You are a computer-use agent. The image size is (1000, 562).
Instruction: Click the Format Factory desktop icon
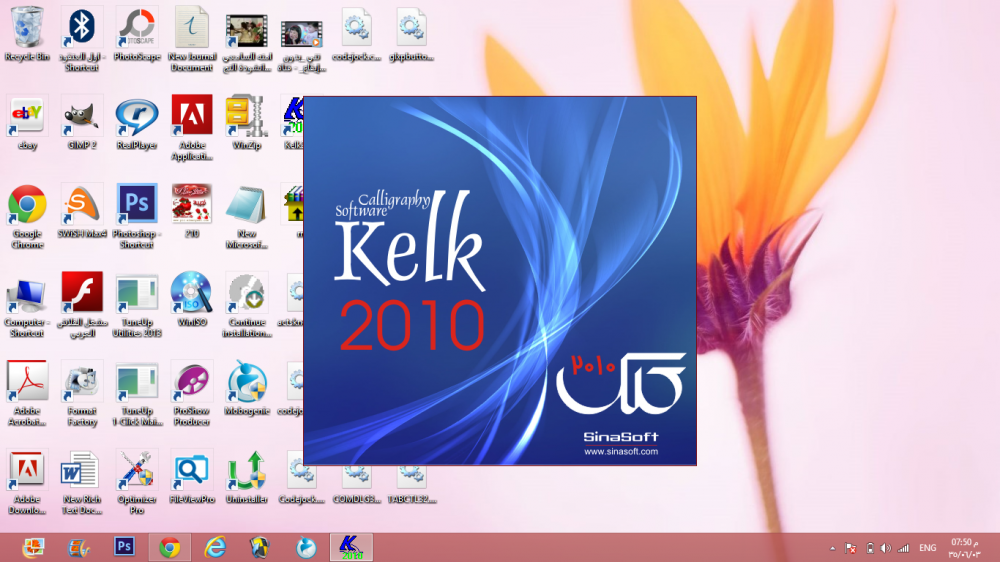click(82, 383)
